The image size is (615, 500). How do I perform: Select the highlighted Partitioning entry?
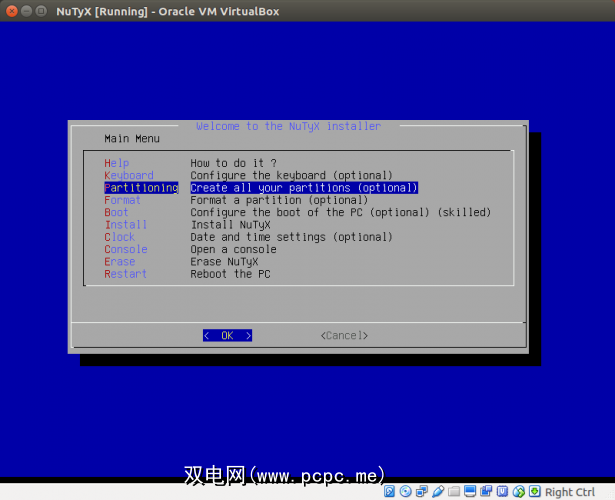140,188
